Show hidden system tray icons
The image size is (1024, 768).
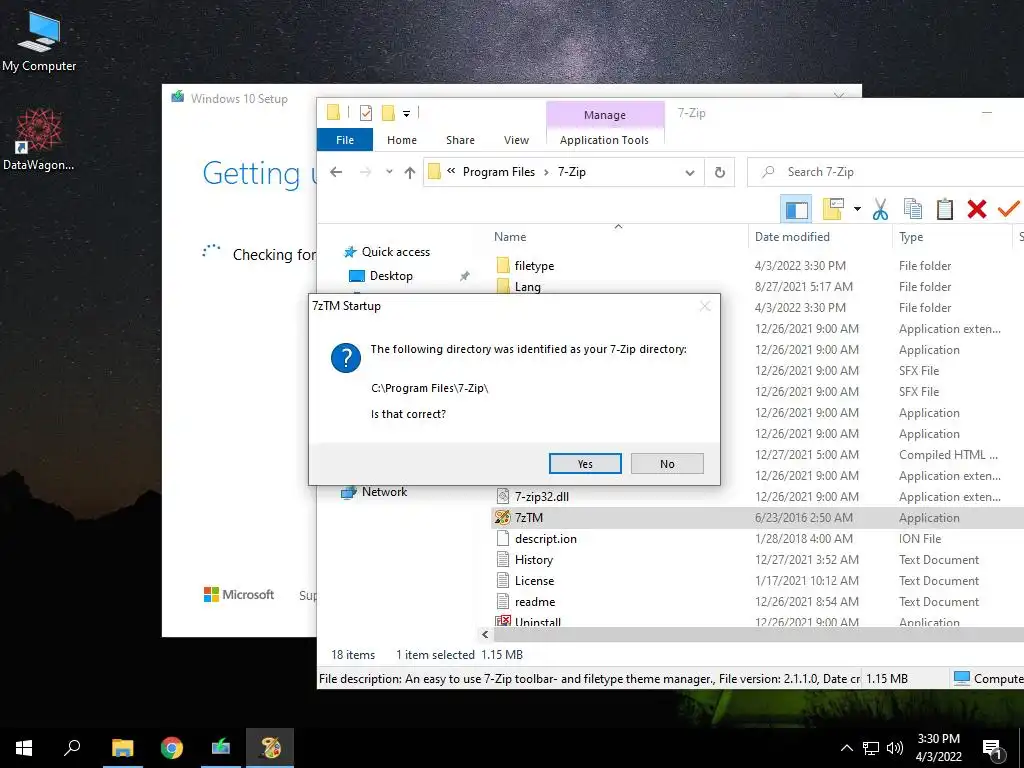click(x=846, y=748)
